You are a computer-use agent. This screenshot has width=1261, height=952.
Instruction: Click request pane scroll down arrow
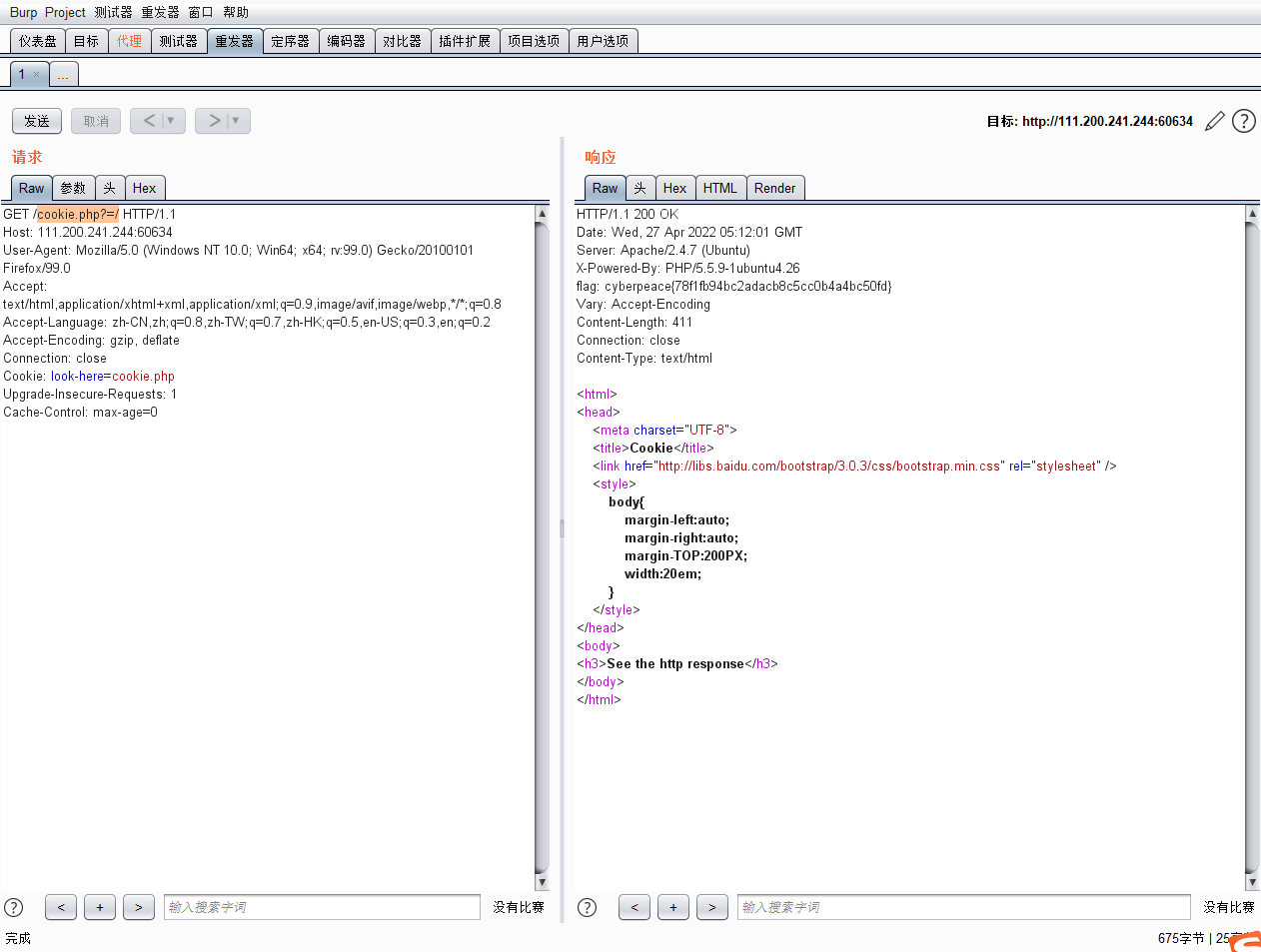(x=543, y=882)
